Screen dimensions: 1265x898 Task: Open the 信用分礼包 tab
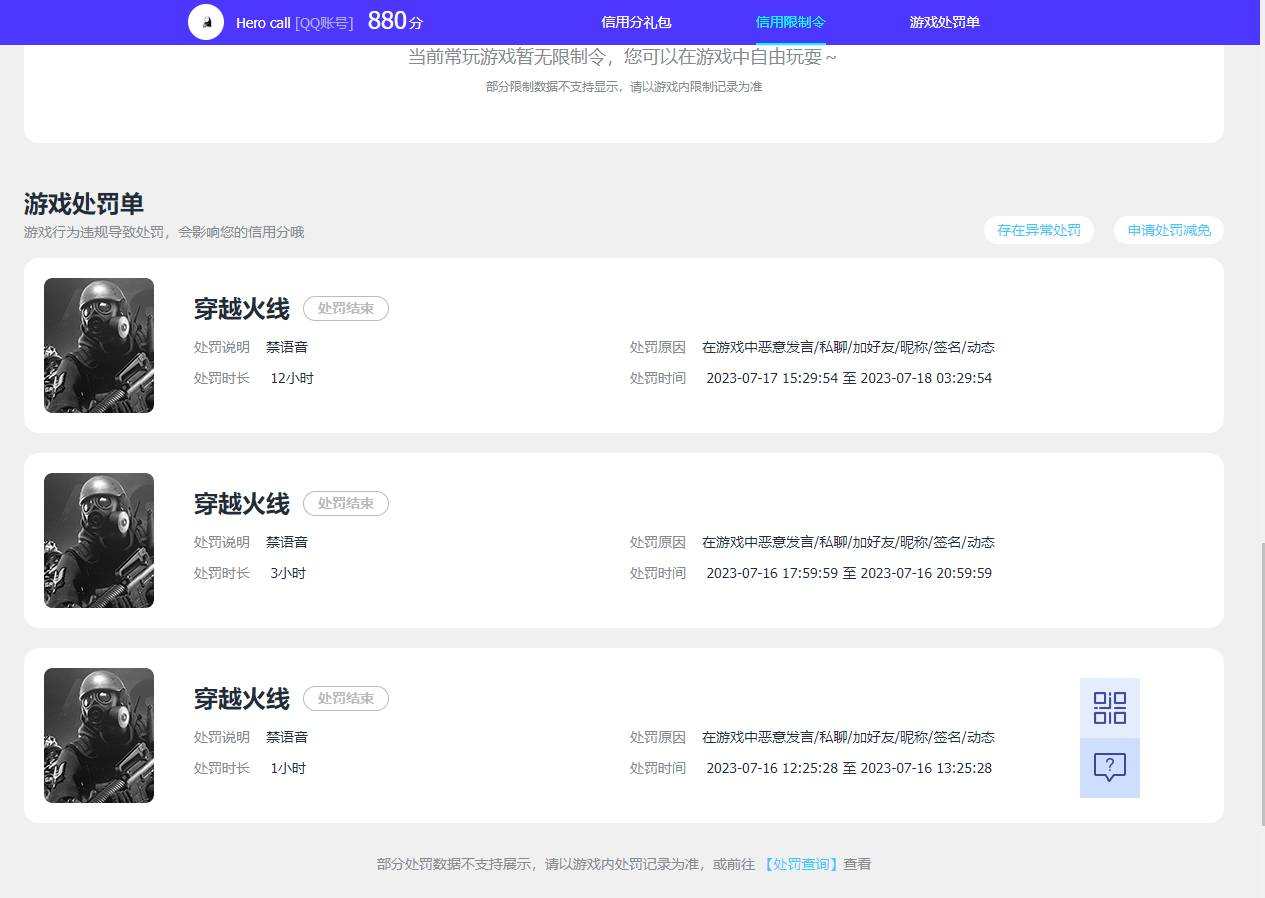(636, 22)
